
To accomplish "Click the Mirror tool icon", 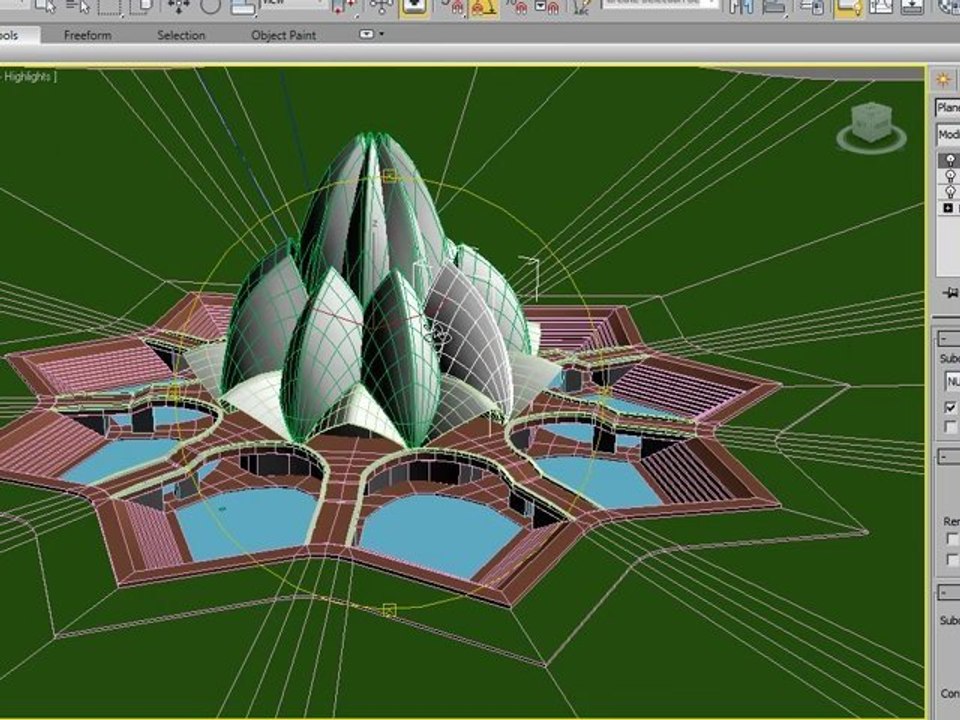I will click(x=741, y=6).
